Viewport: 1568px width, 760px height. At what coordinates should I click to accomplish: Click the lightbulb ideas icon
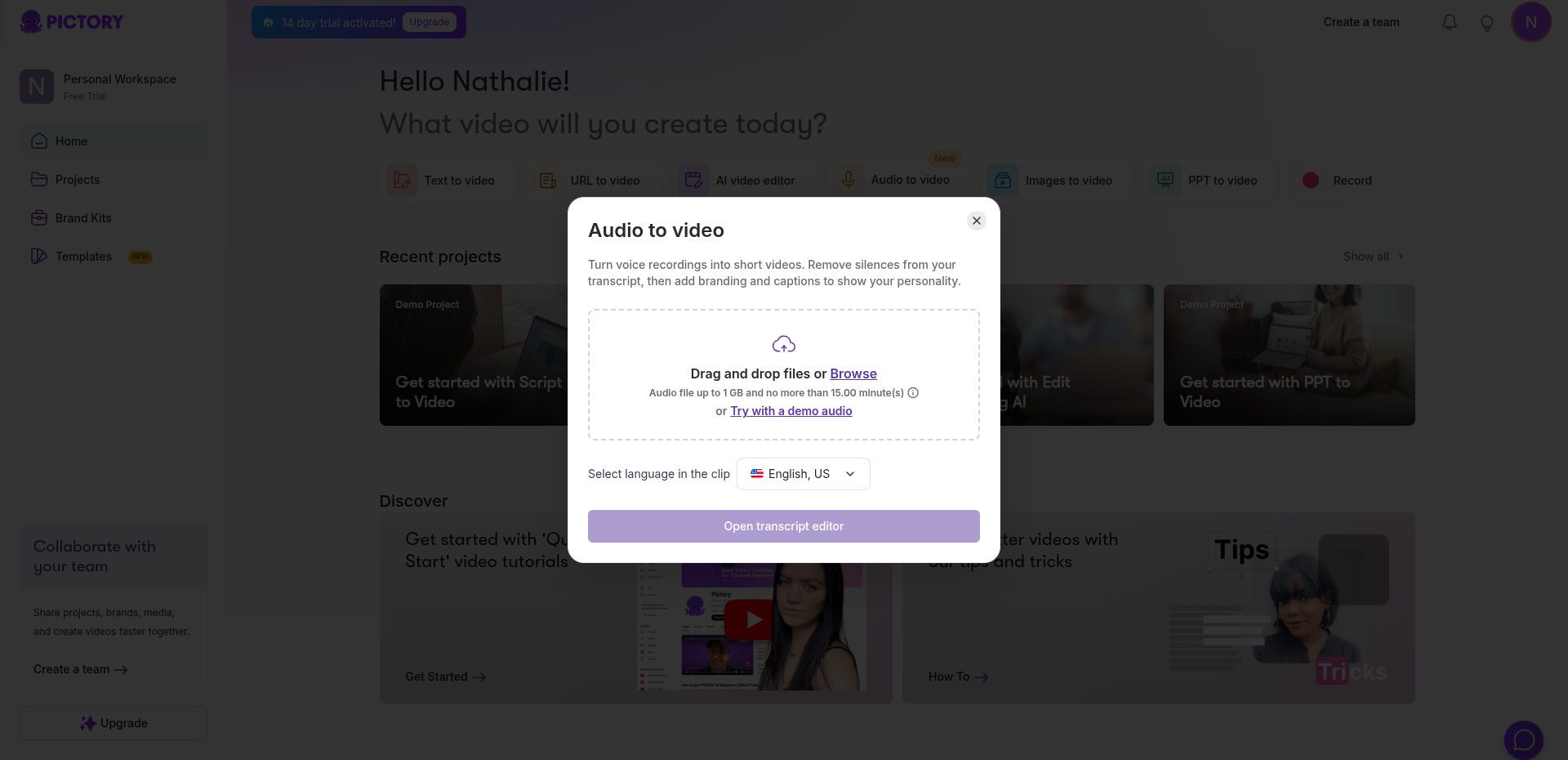point(1487,23)
